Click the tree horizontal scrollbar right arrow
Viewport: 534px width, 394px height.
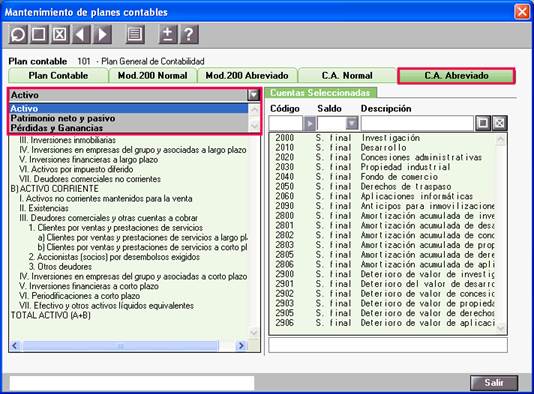[241, 346]
